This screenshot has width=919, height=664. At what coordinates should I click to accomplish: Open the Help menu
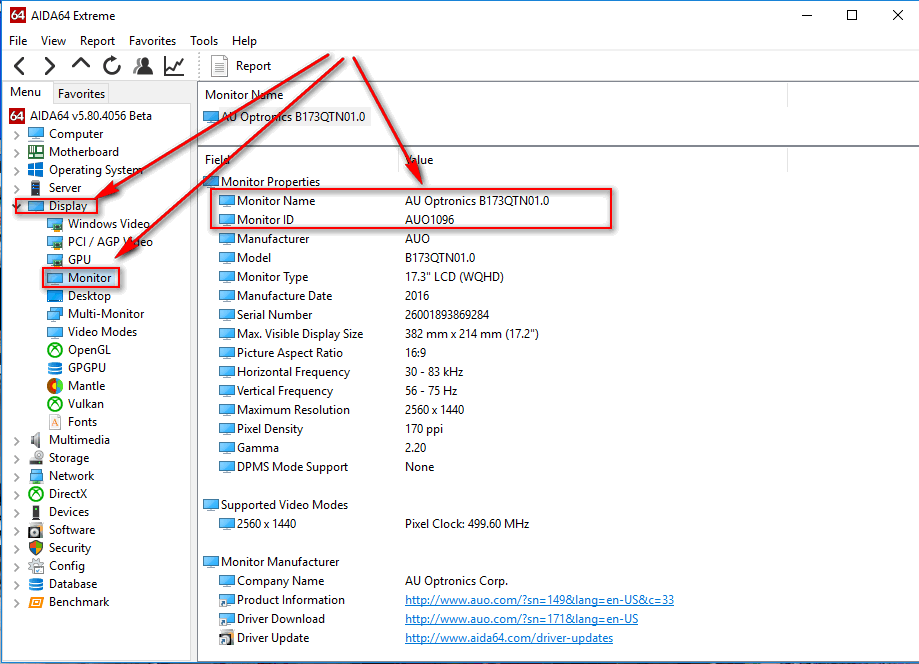tap(244, 40)
